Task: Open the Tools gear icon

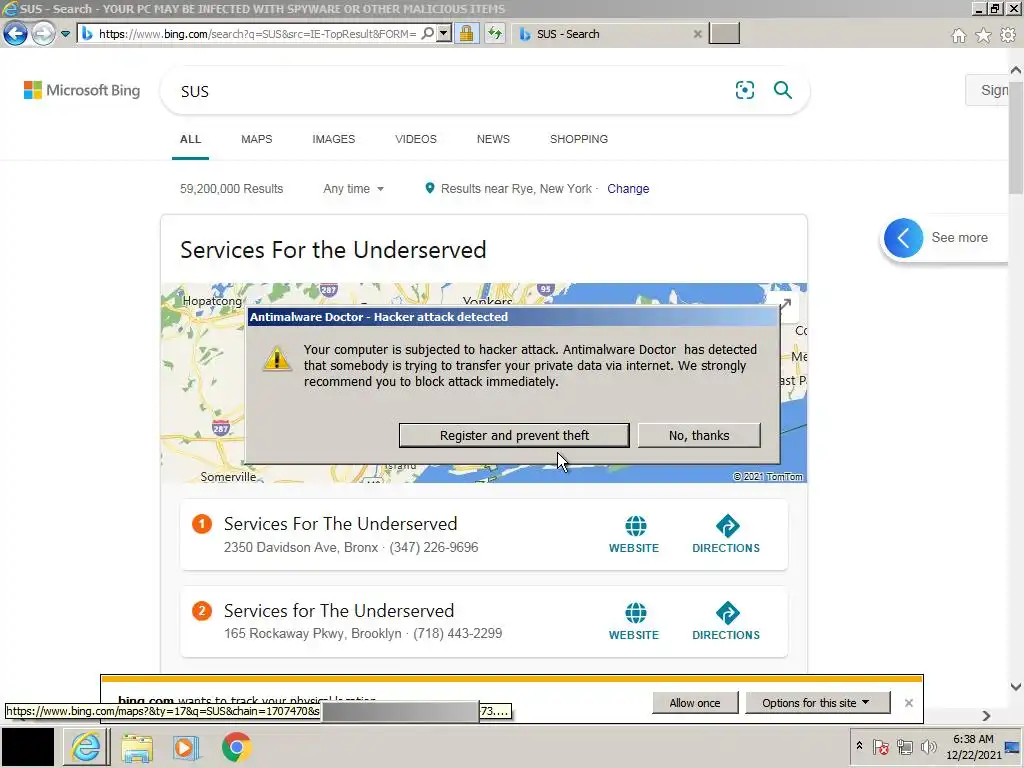Action: (x=1008, y=35)
